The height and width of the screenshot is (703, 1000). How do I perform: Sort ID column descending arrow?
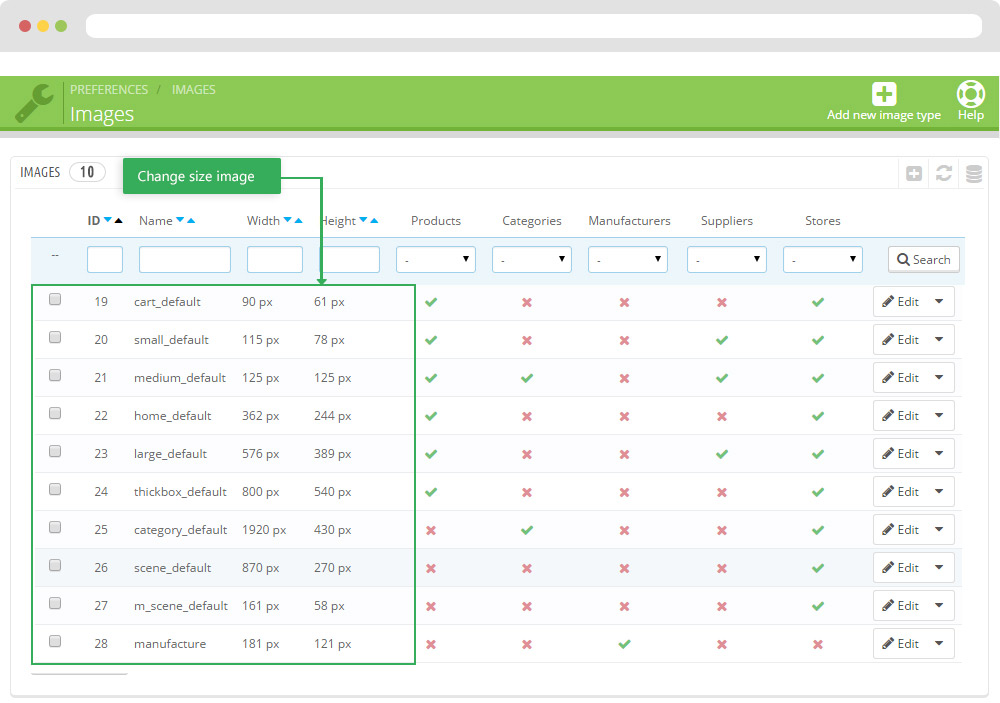click(x=108, y=221)
